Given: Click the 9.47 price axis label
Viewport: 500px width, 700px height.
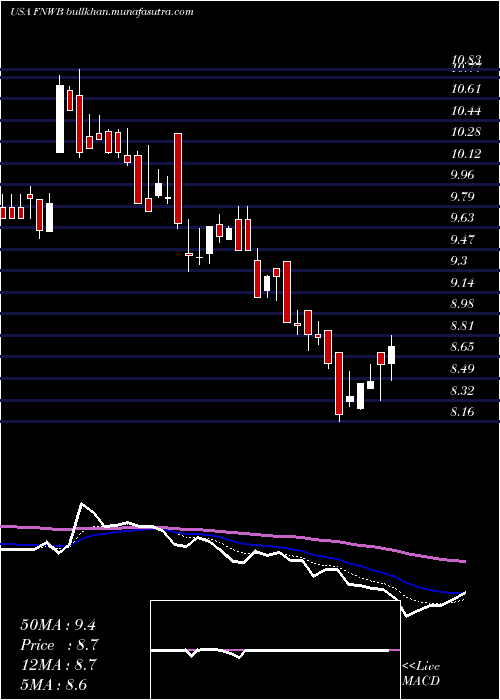Looking at the screenshot, I should point(462,240).
